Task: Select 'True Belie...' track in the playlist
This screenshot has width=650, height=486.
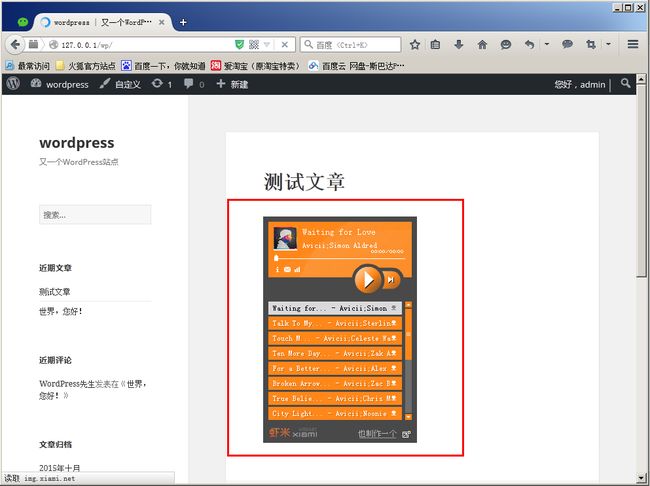Action: 335,399
